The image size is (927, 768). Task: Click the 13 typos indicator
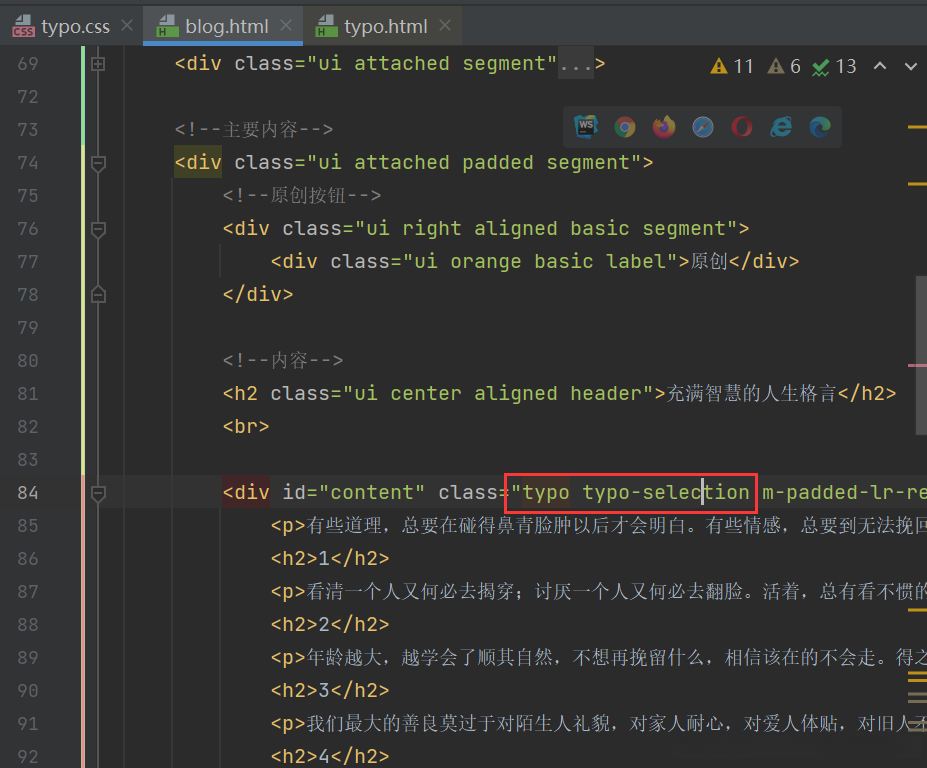point(834,66)
